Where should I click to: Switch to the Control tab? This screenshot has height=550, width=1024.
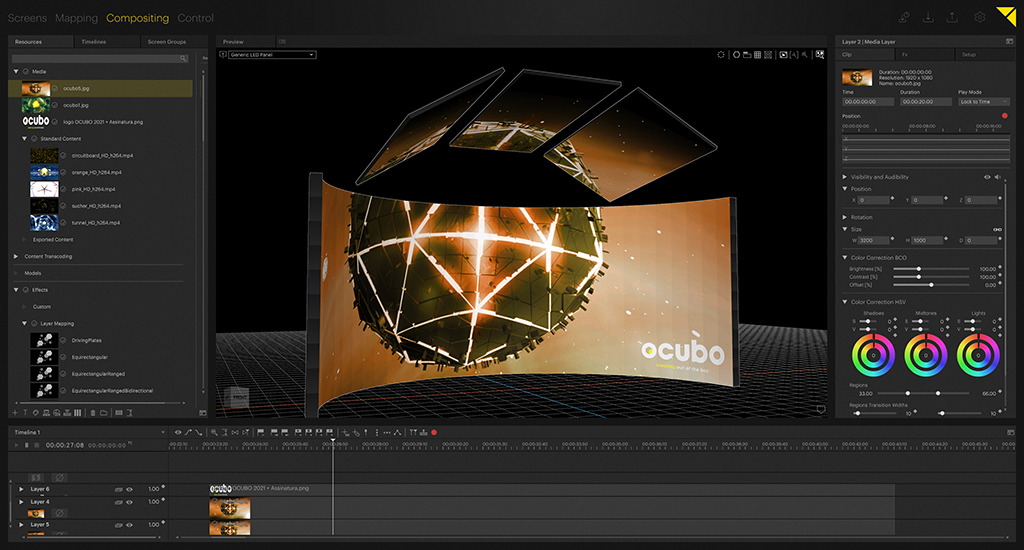195,18
